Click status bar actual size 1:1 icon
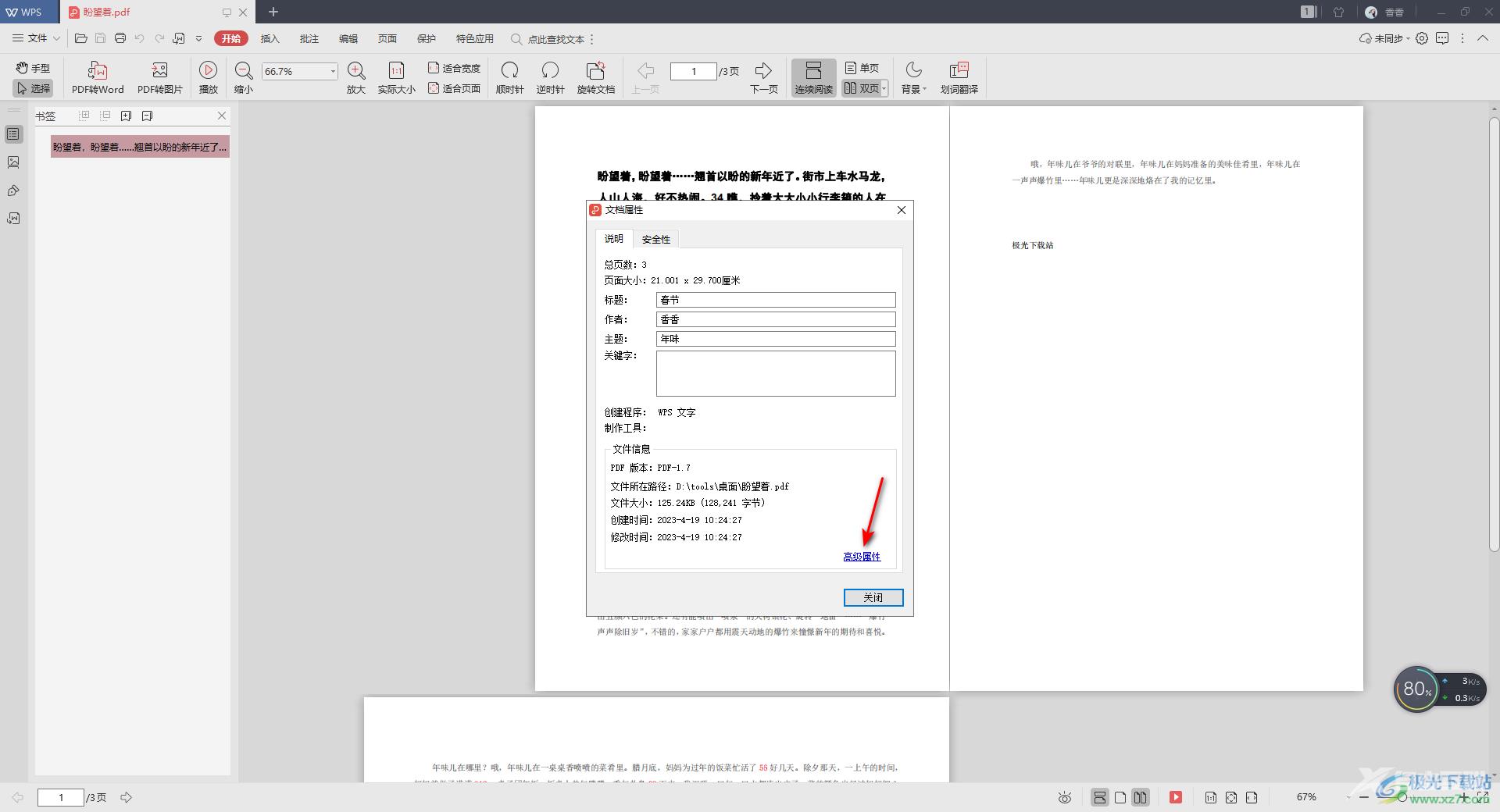Screen dimensions: 1500x812 click(1210, 797)
